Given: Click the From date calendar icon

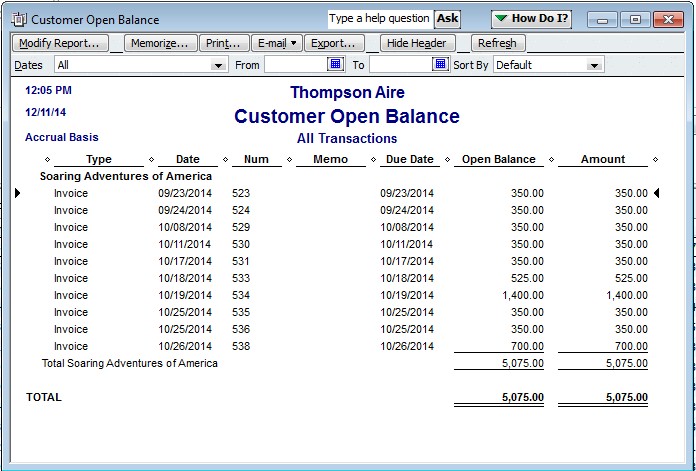Looking at the screenshot, I should (x=336, y=65).
